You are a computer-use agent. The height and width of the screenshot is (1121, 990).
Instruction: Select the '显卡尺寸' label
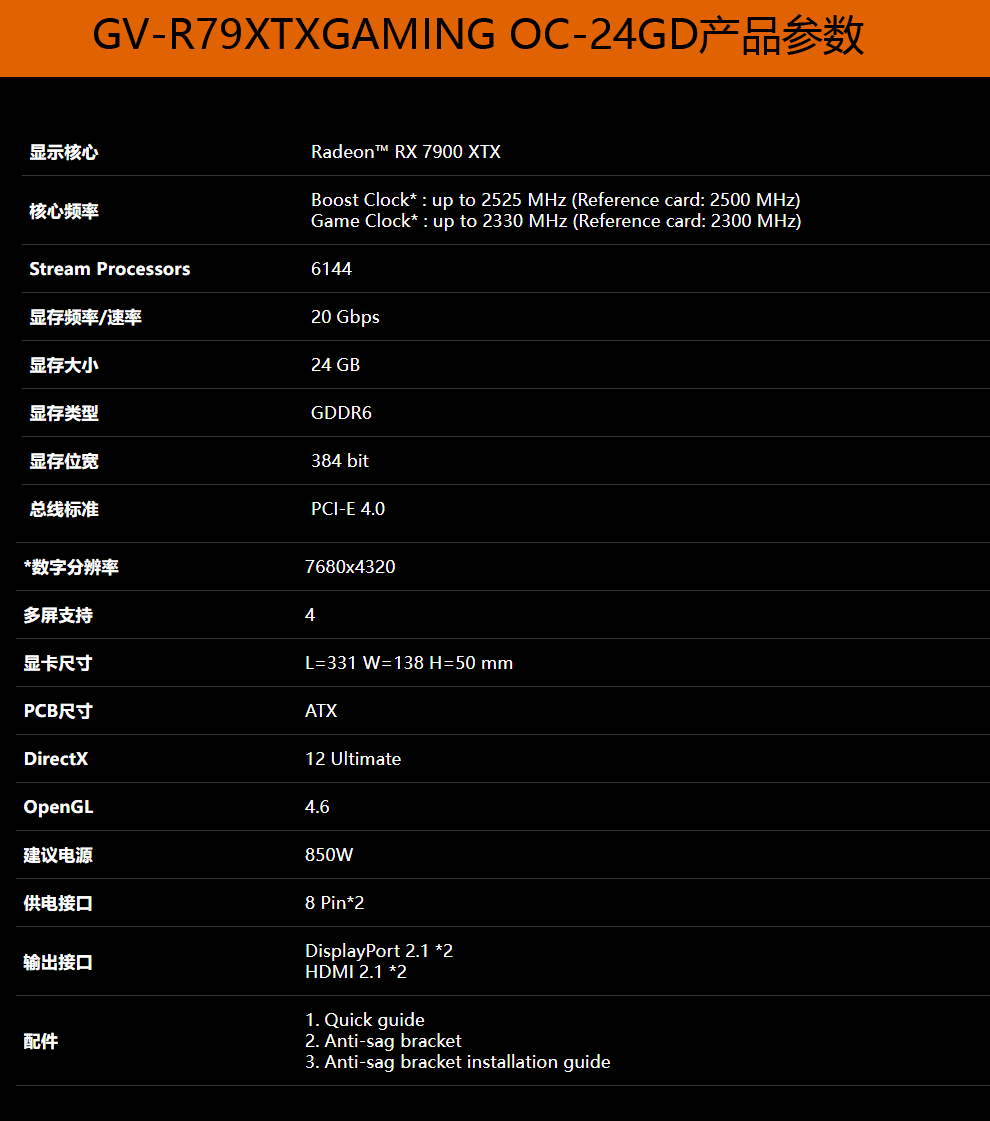[x=58, y=663]
